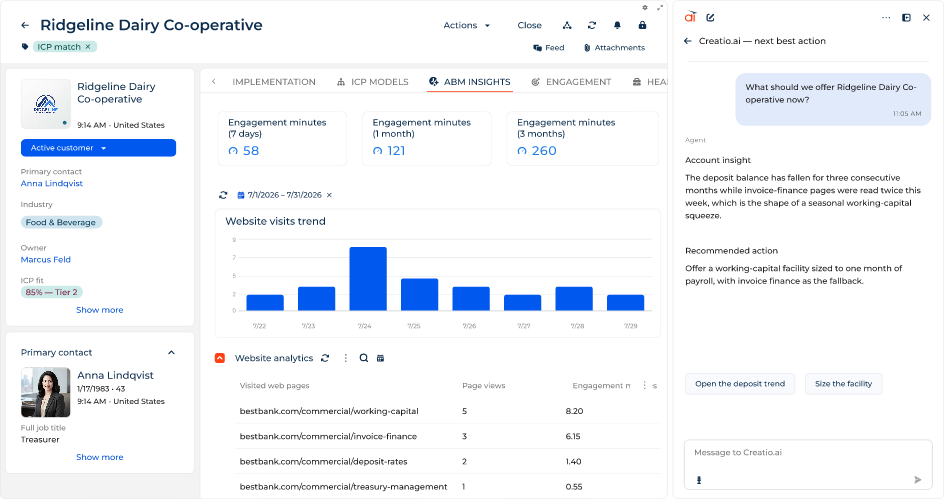
Task: Click the Anna Lindqvist primary contact link
Action: (52, 184)
